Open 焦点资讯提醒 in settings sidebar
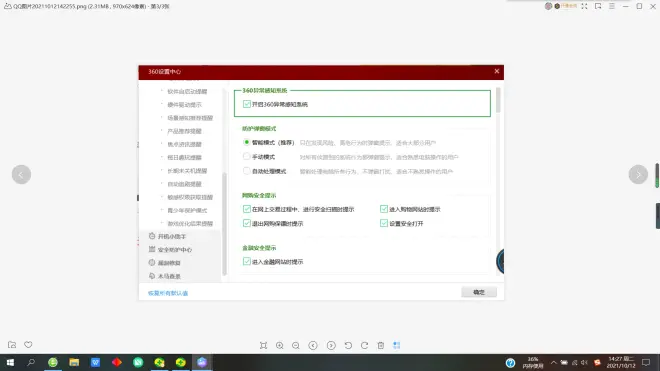 [x=184, y=144]
